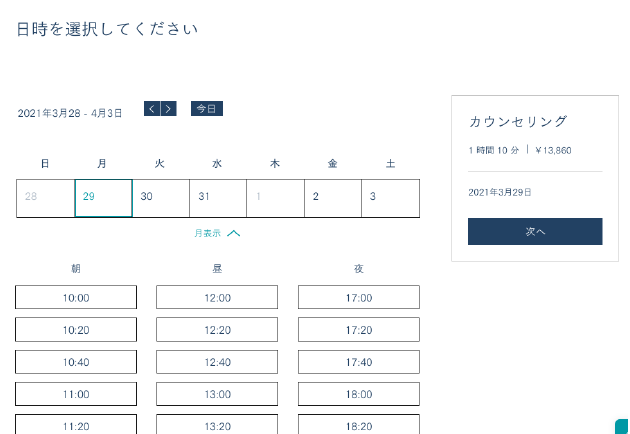Pick Friday the 2nd date cell
The height and width of the screenshot is (434, 630).
[332, 198]
